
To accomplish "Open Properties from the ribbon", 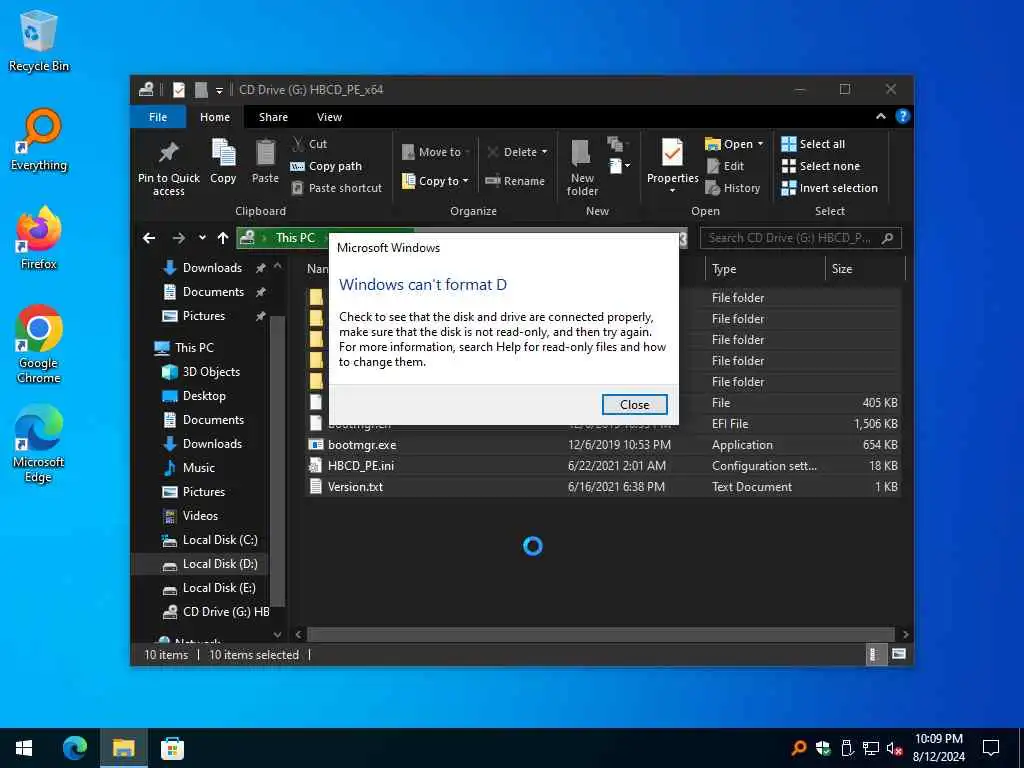I will coord(672,167).
